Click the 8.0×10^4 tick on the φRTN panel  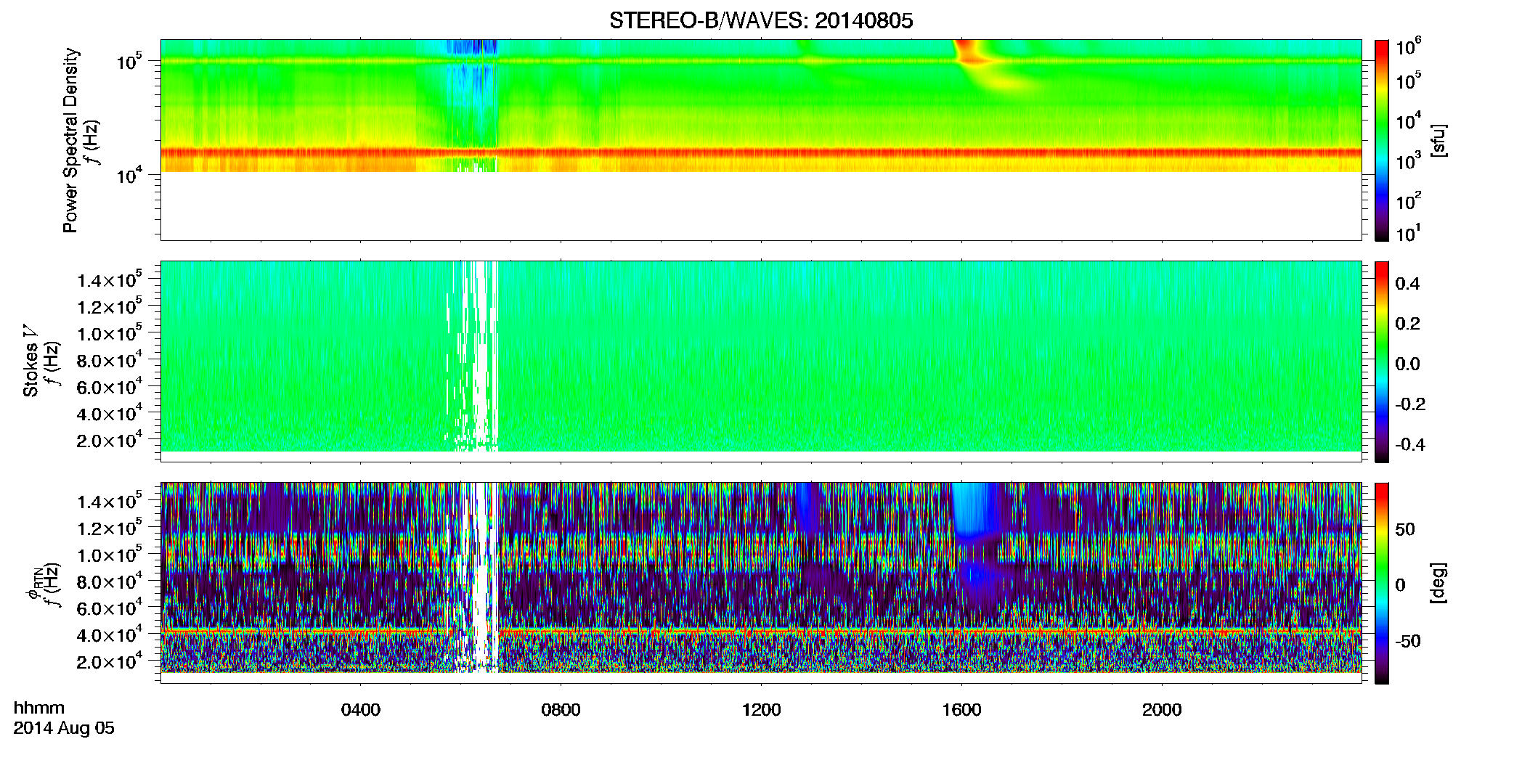coord(109,581)
